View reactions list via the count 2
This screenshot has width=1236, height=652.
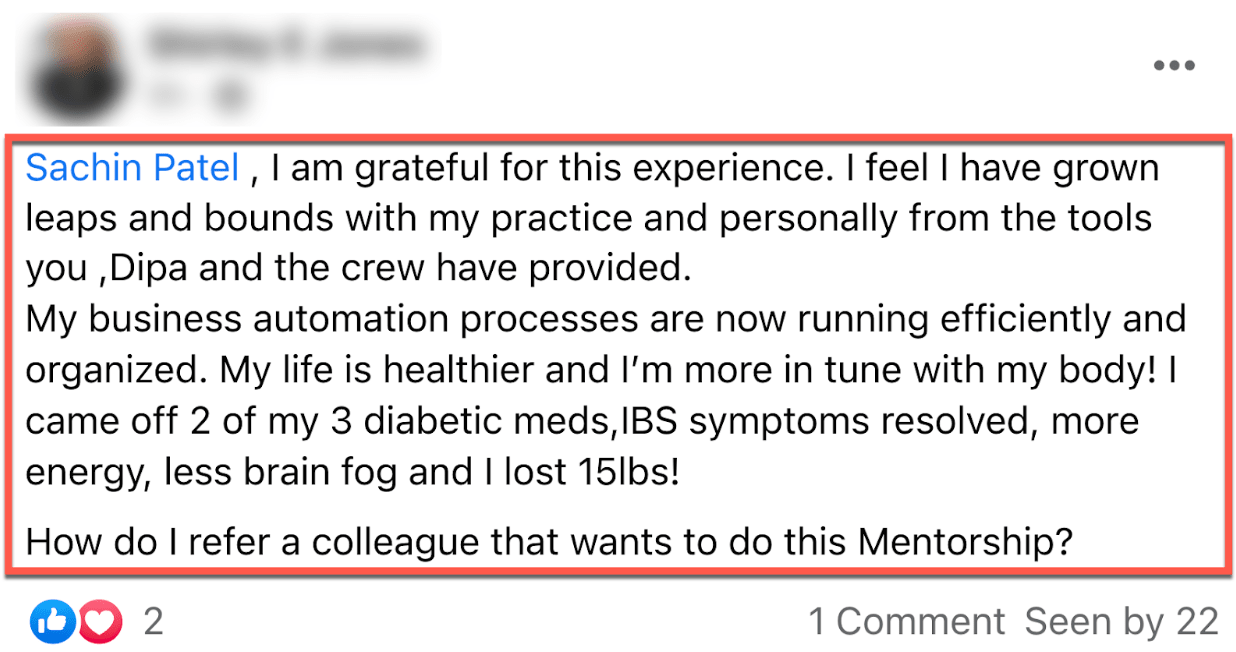(x=153, y=623)
